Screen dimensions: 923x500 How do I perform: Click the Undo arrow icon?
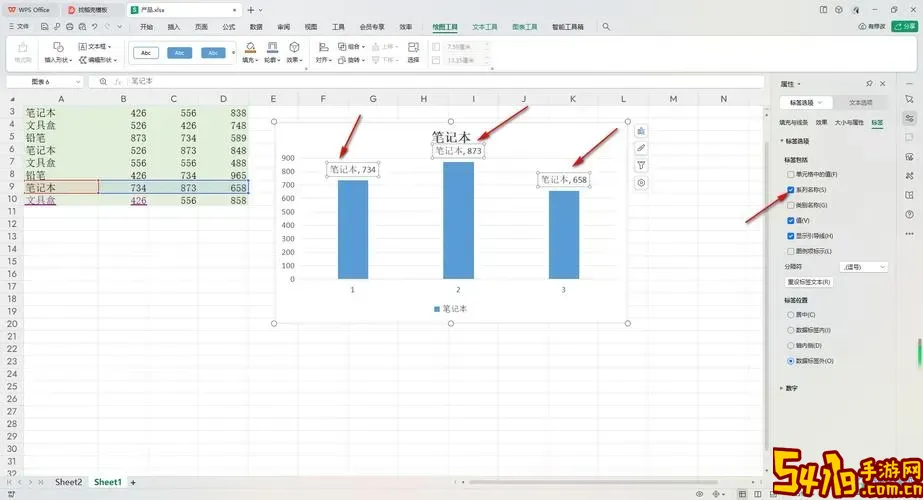[x=94, y=27]
